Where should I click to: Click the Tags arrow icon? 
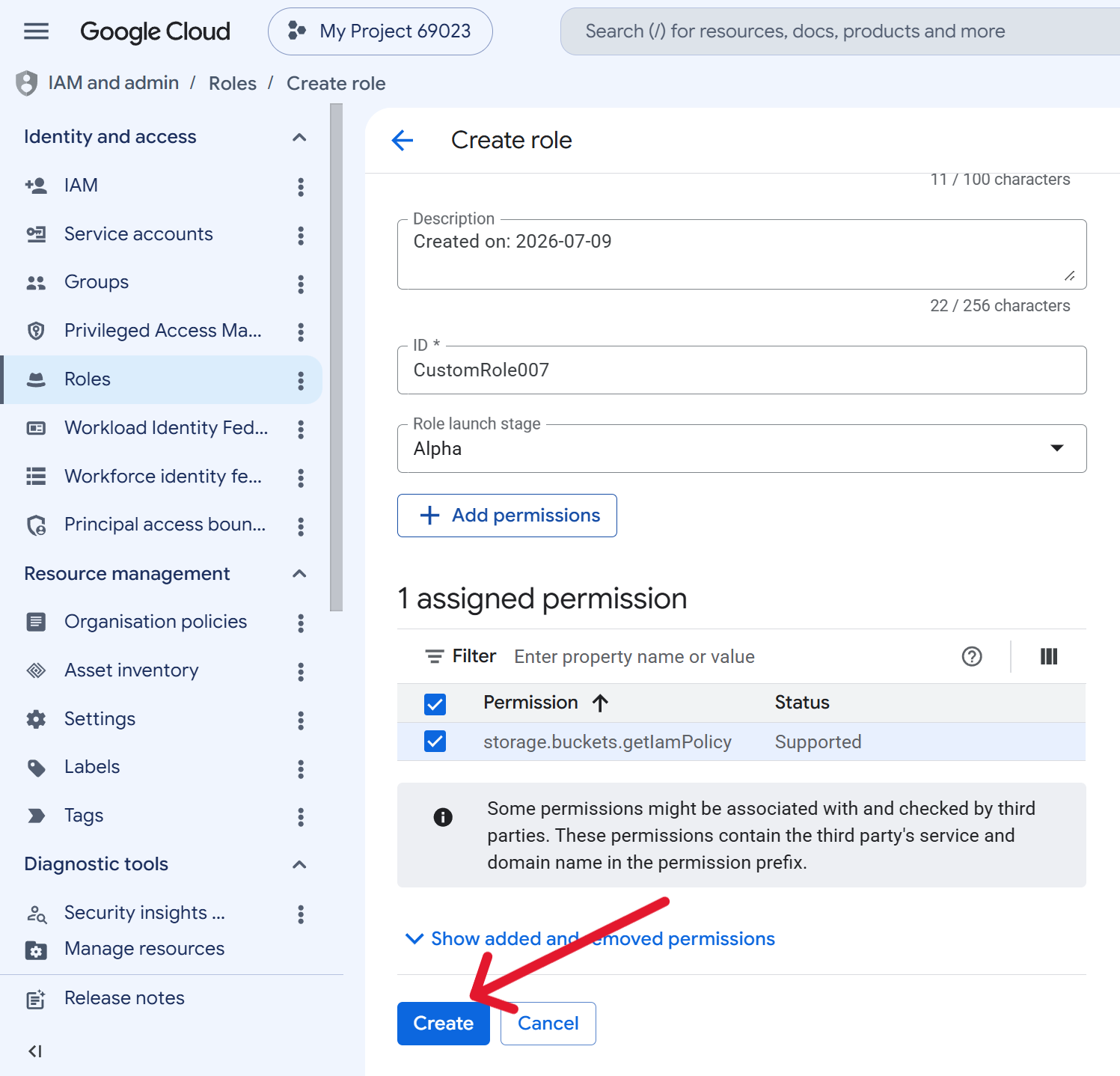tap(36, 816)
